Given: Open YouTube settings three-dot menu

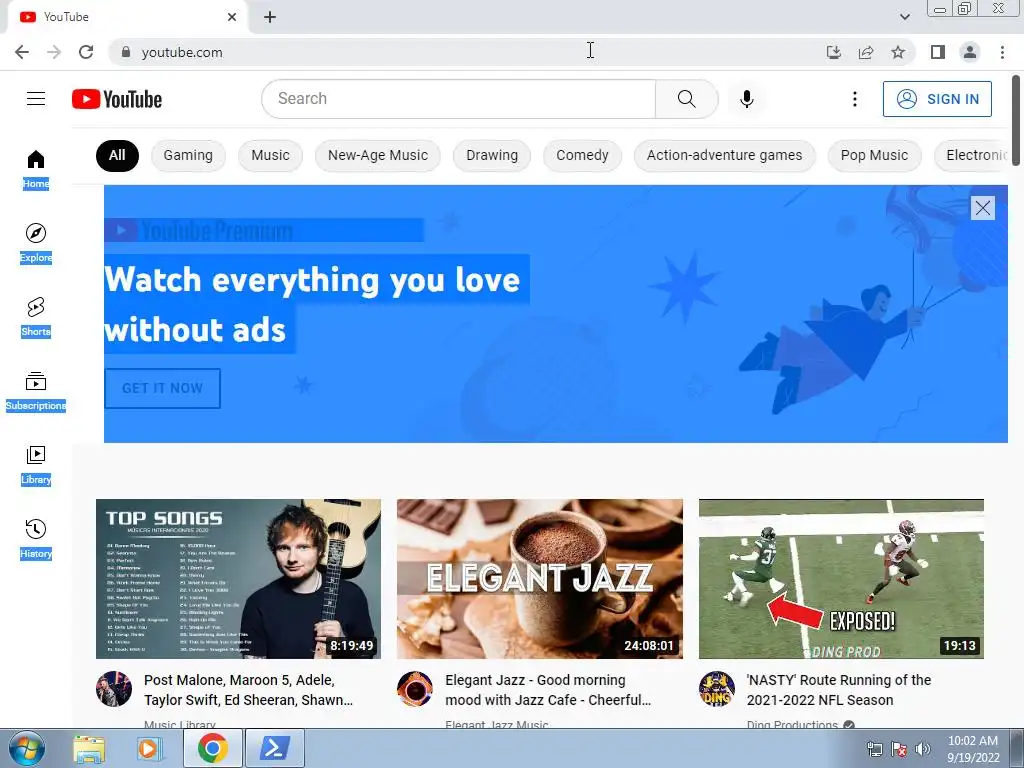Looking at the screenshot, I should 854,99.
